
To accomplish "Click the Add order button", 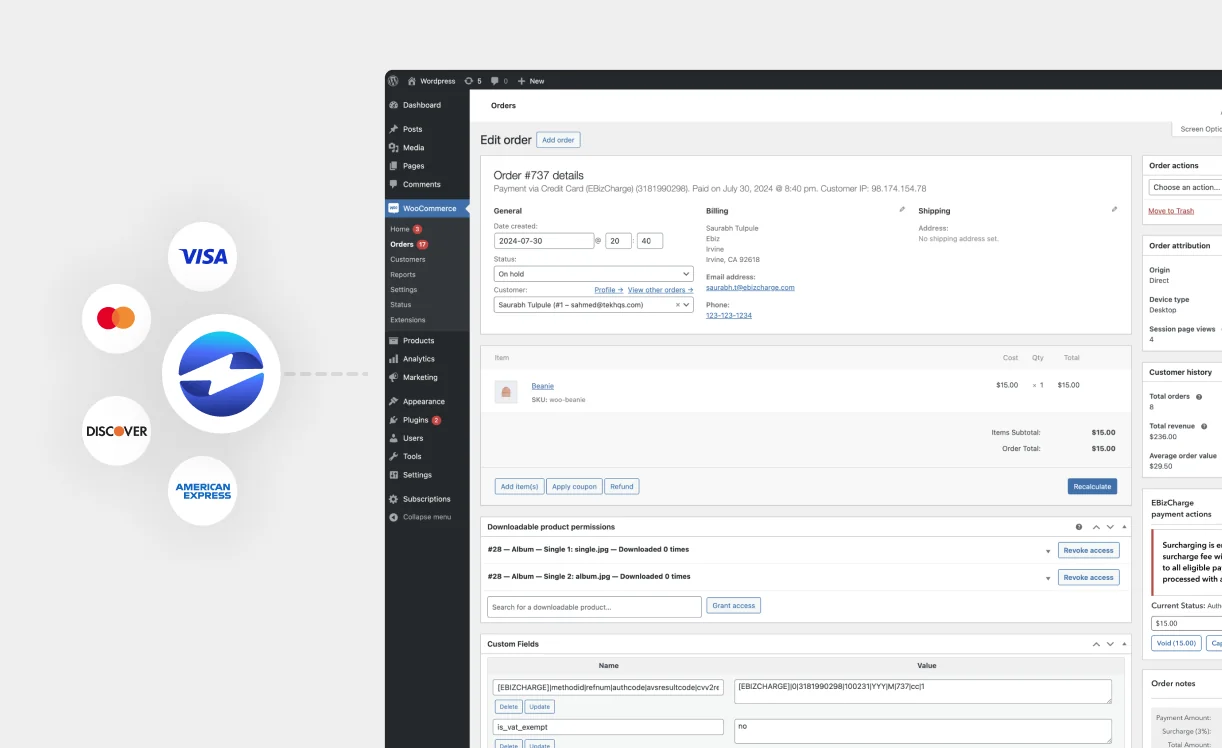I will (x=558, y=140).
